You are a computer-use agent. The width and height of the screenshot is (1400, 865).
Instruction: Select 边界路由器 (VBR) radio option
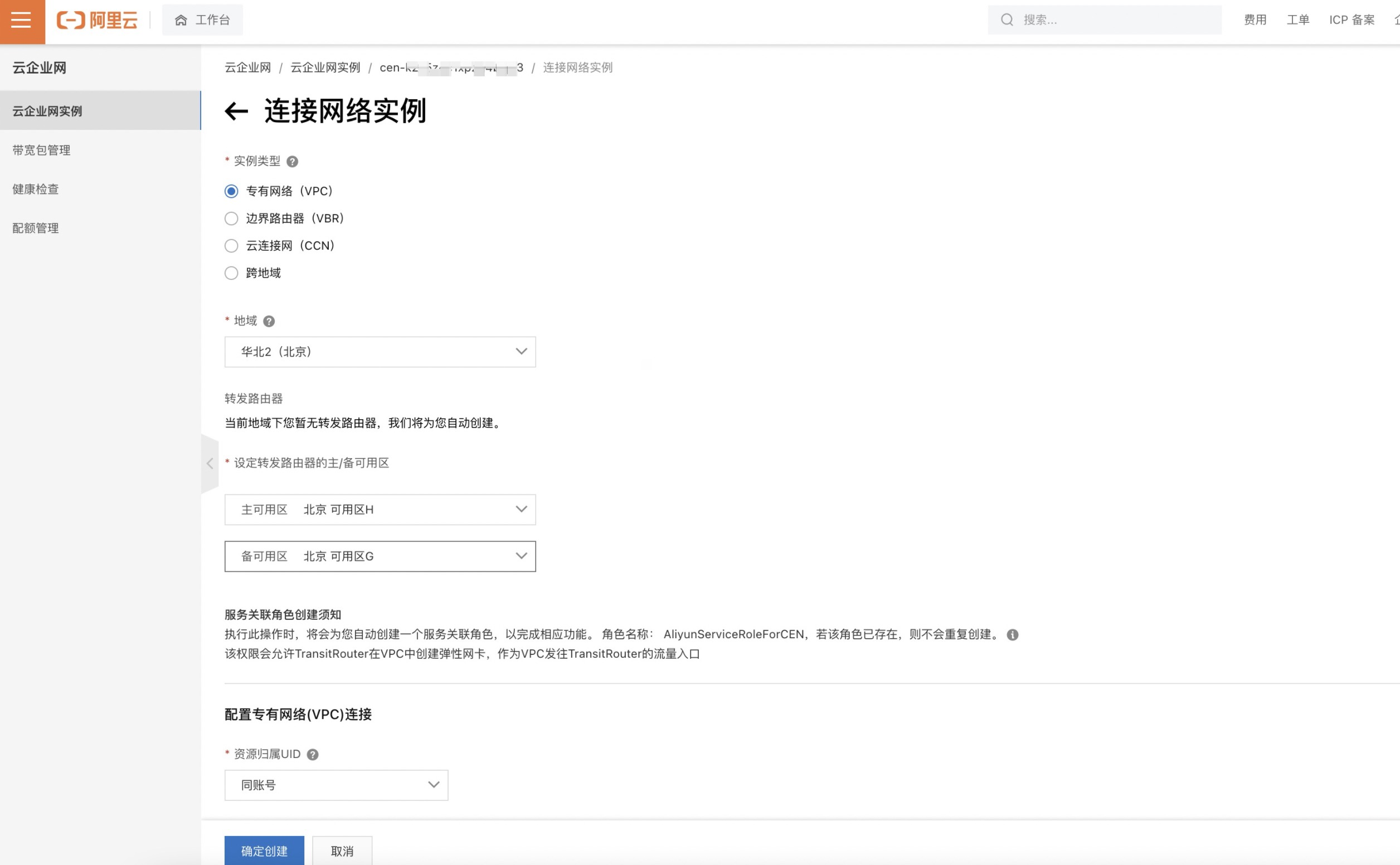pos(232,218)
